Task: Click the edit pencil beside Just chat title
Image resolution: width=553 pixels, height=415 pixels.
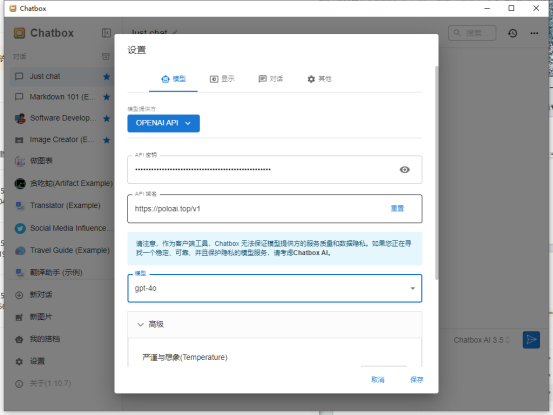Action: click(x=175, y=33)
